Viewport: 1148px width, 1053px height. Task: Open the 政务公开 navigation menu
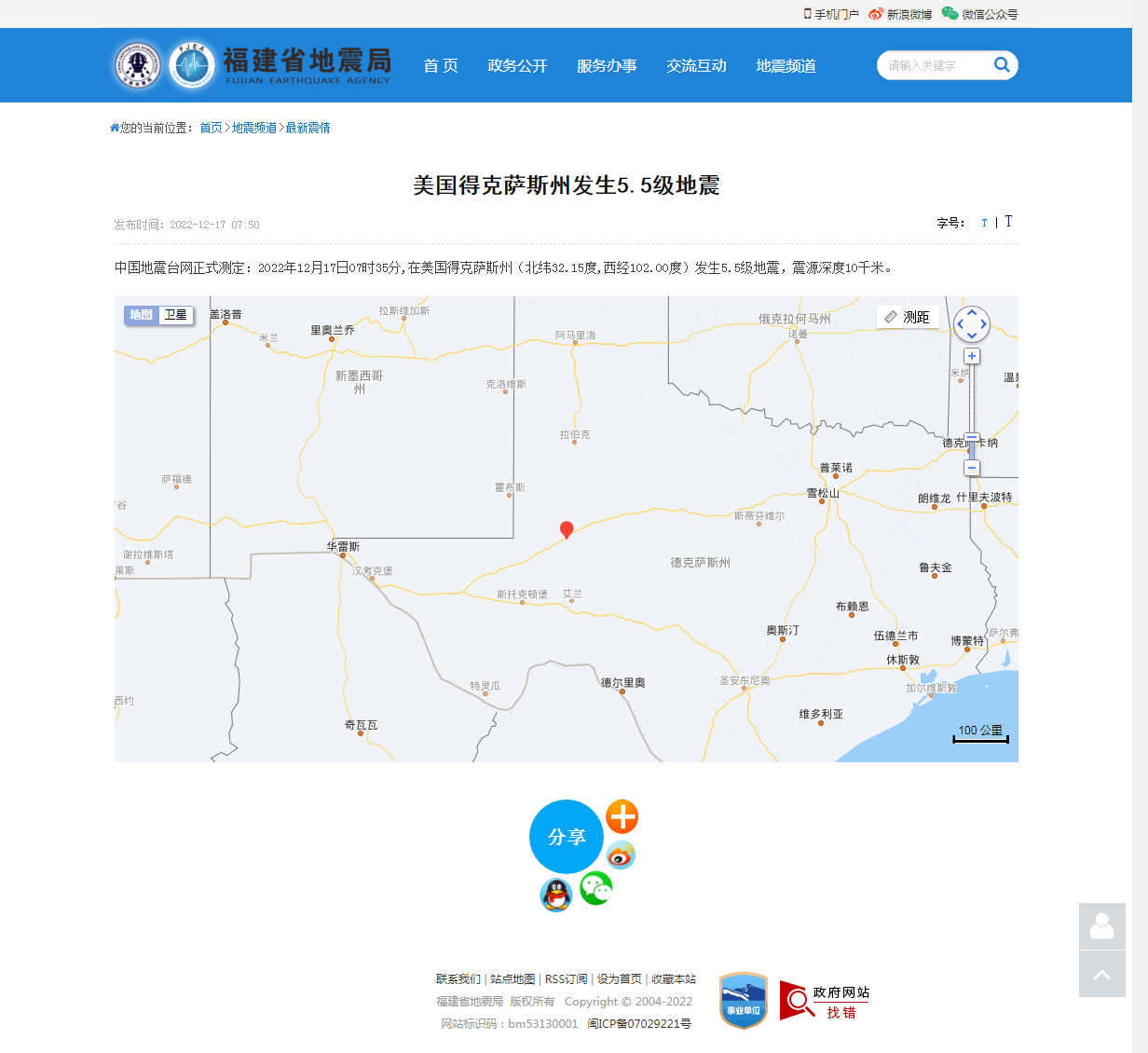(x=517, y=65)
